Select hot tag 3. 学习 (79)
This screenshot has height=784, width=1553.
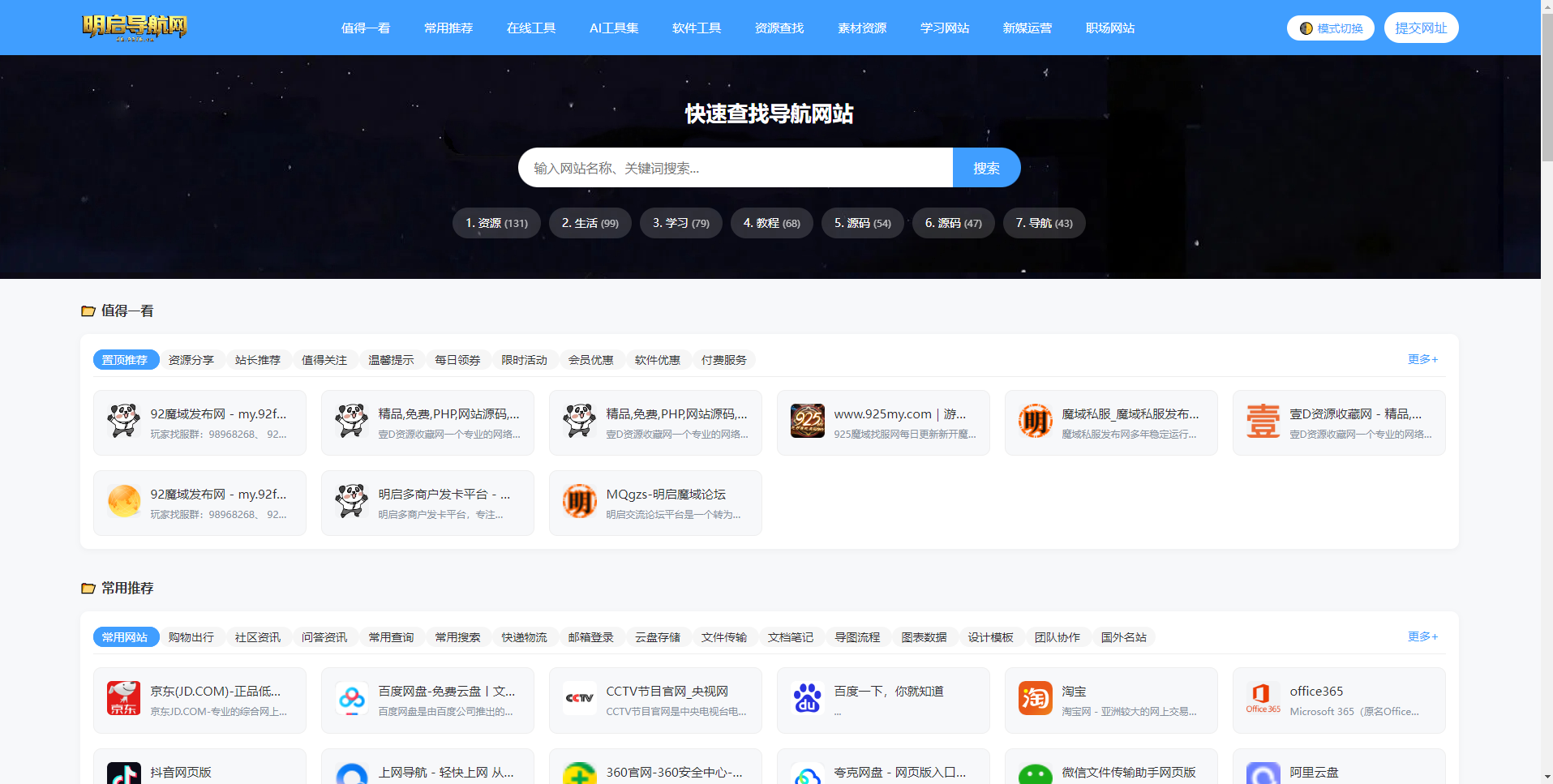(681, 223)
